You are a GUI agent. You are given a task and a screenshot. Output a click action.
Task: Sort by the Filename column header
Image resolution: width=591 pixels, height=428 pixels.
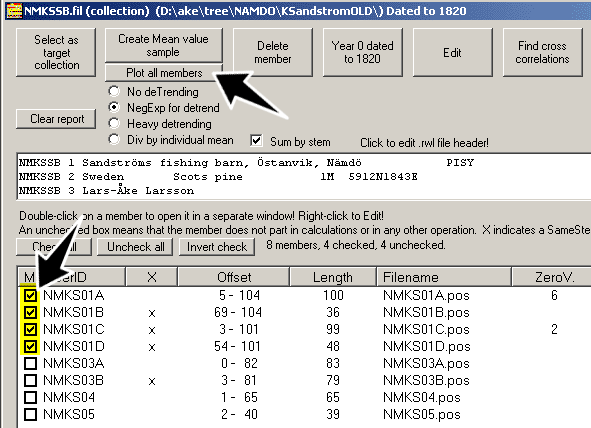444,277
